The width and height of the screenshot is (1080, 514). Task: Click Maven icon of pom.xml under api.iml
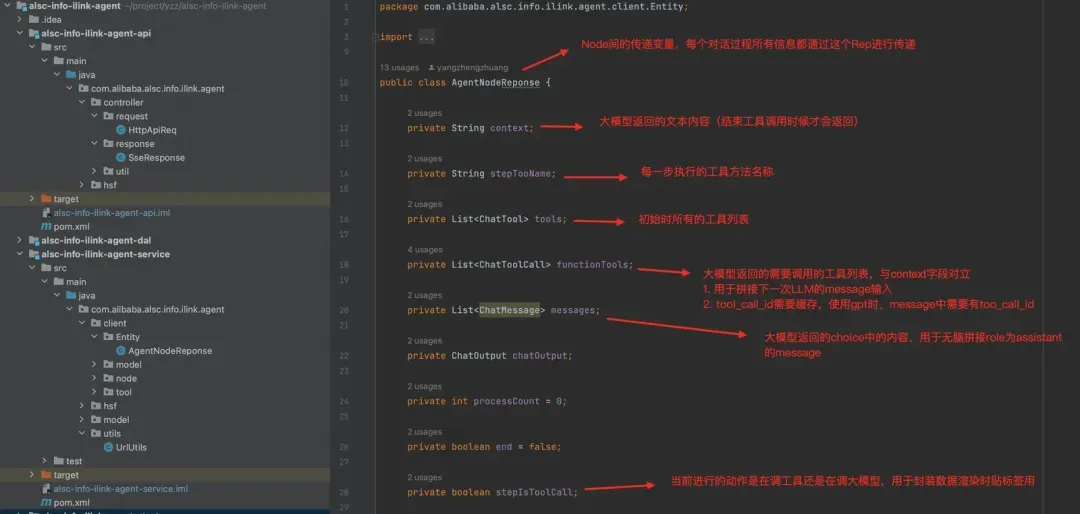click(x=46, y=227)
